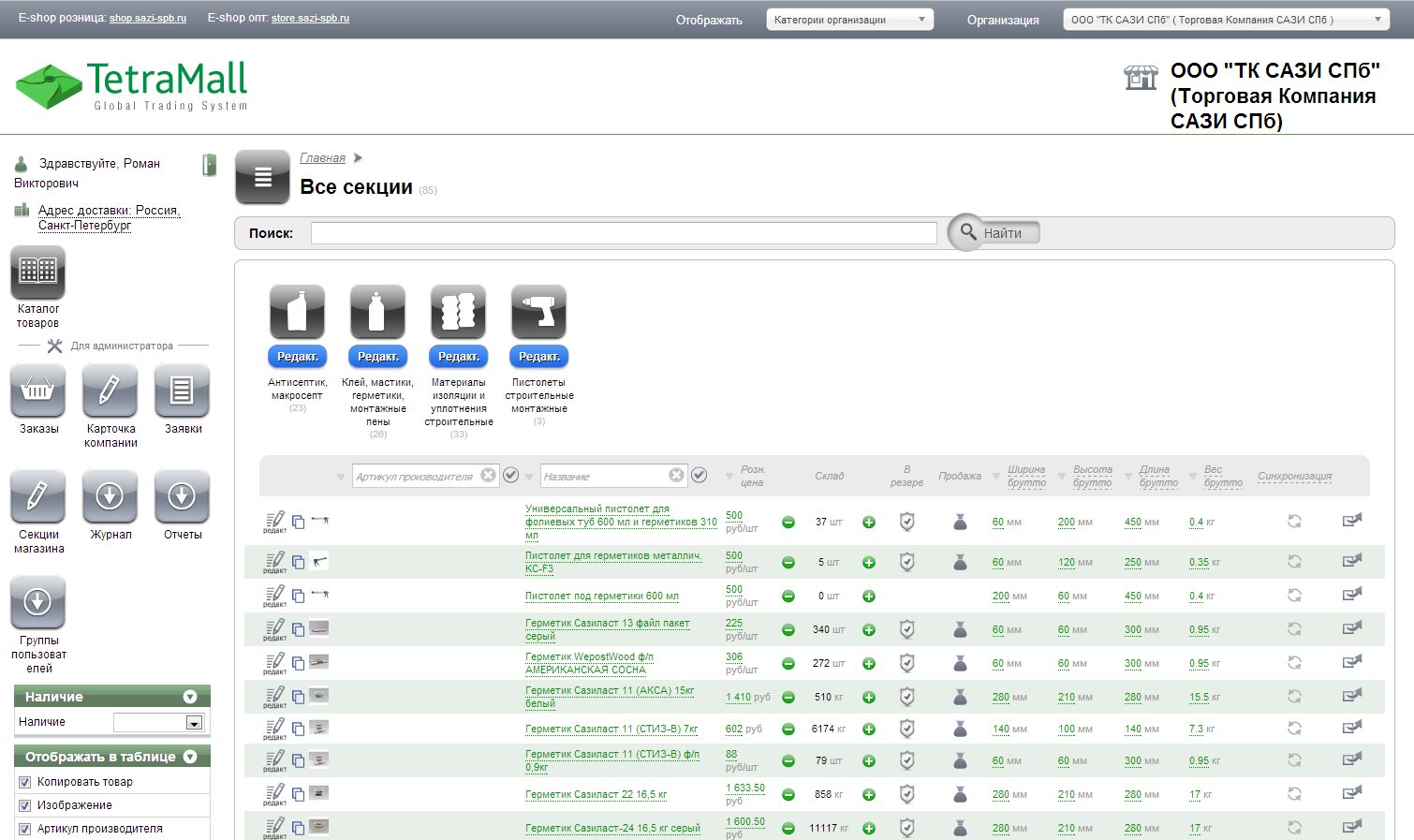This screenshot has height=840, width=1414.
Task: Sort by Ширина брутто column arrow
Action: pyautogui.click(x=995, y=477)
